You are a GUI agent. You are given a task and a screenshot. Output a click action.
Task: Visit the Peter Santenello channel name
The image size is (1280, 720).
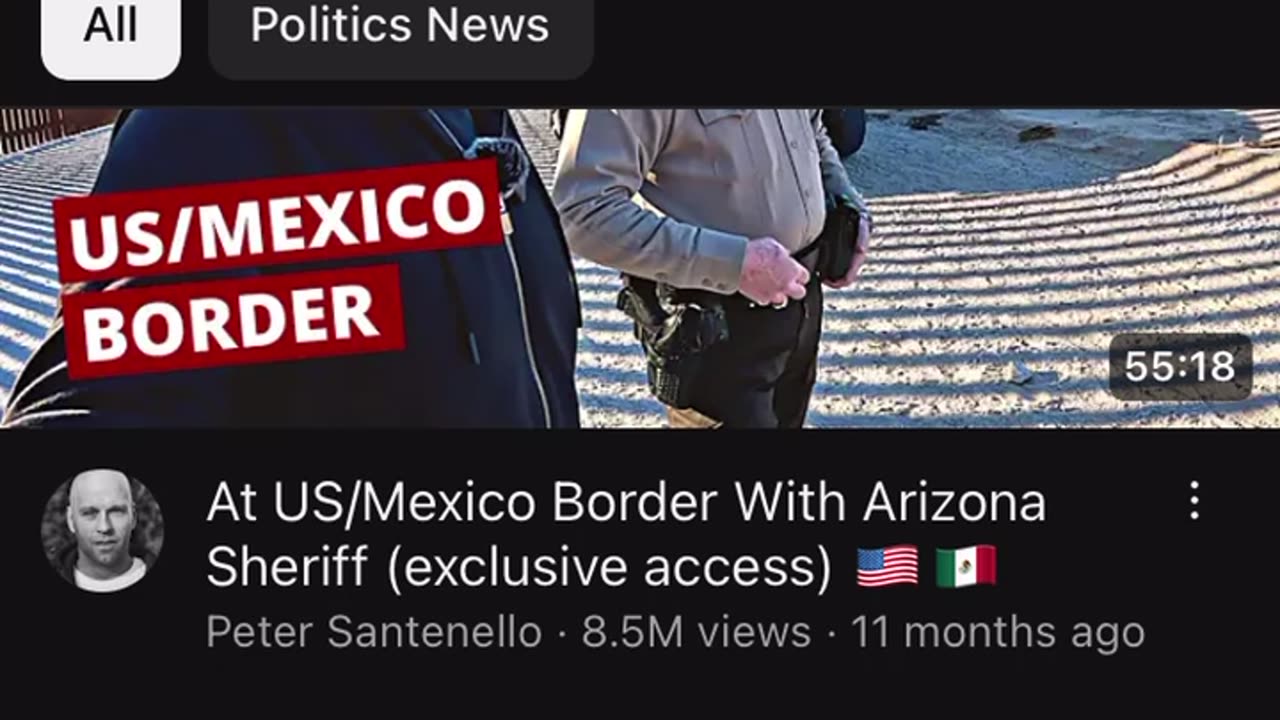374,632
